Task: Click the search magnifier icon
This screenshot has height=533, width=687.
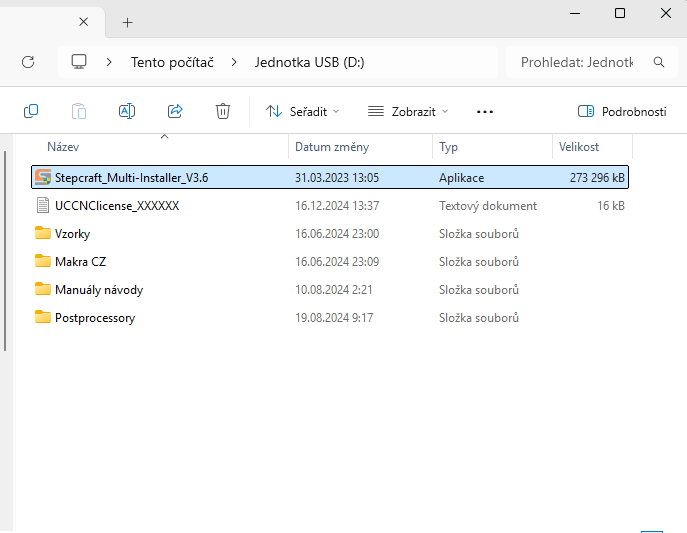Action: click(x=659, y=62)
